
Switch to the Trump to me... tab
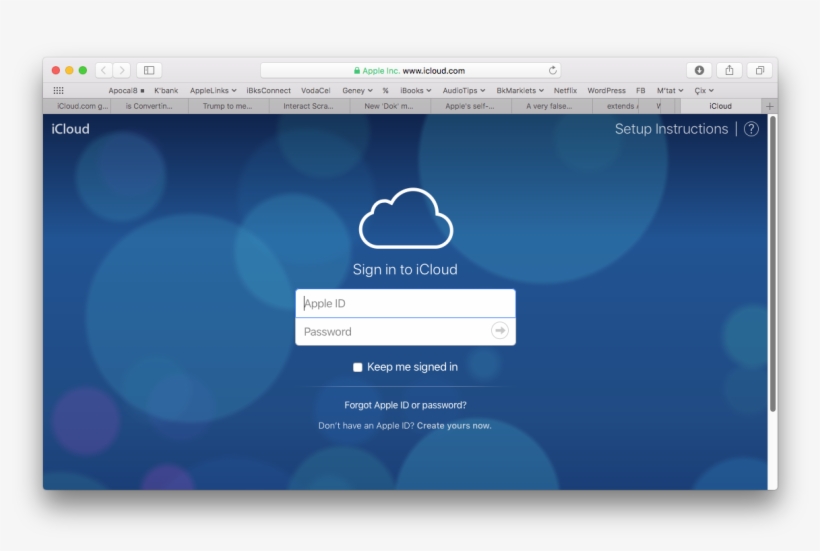click(x=227, y=106)
